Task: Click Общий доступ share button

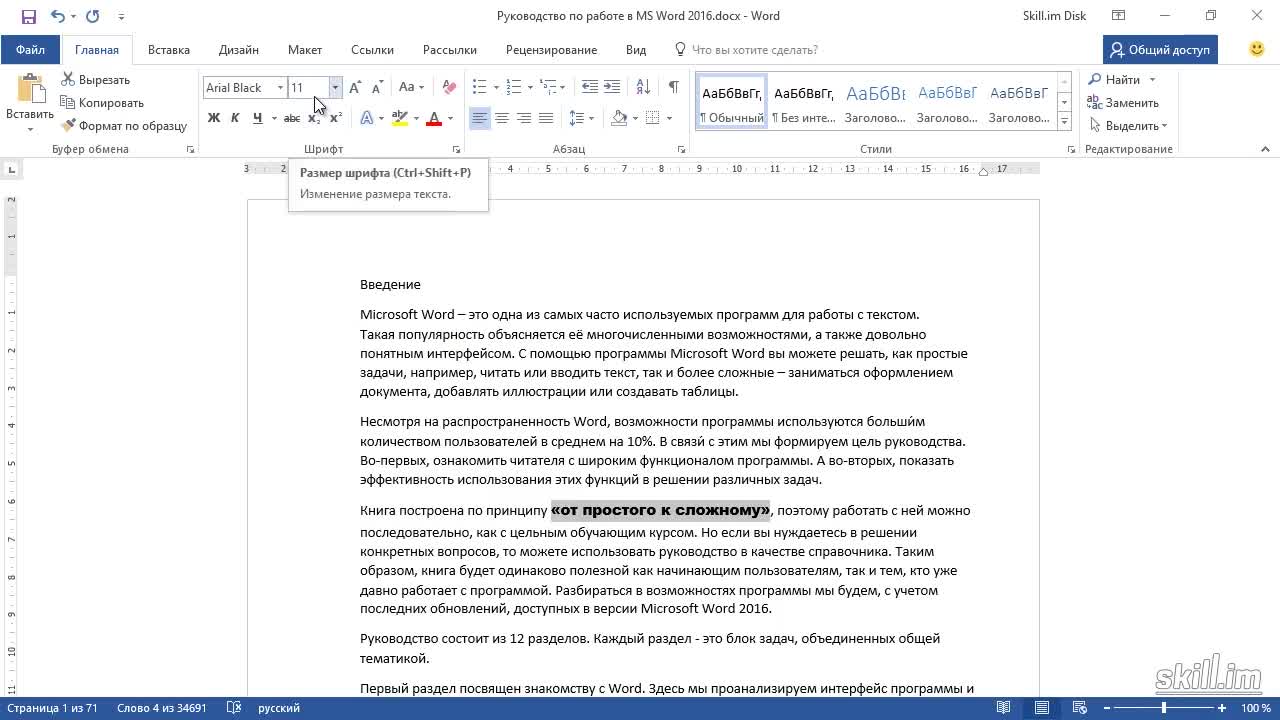Action: pos(1160,50)
